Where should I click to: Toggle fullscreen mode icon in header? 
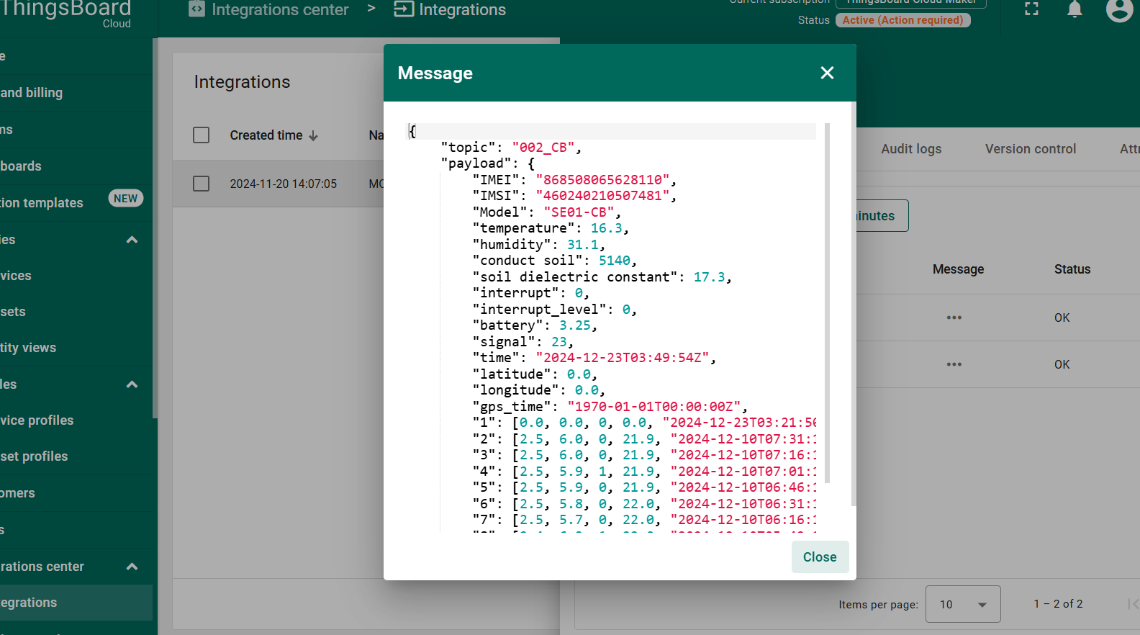tap(1032, 9)
